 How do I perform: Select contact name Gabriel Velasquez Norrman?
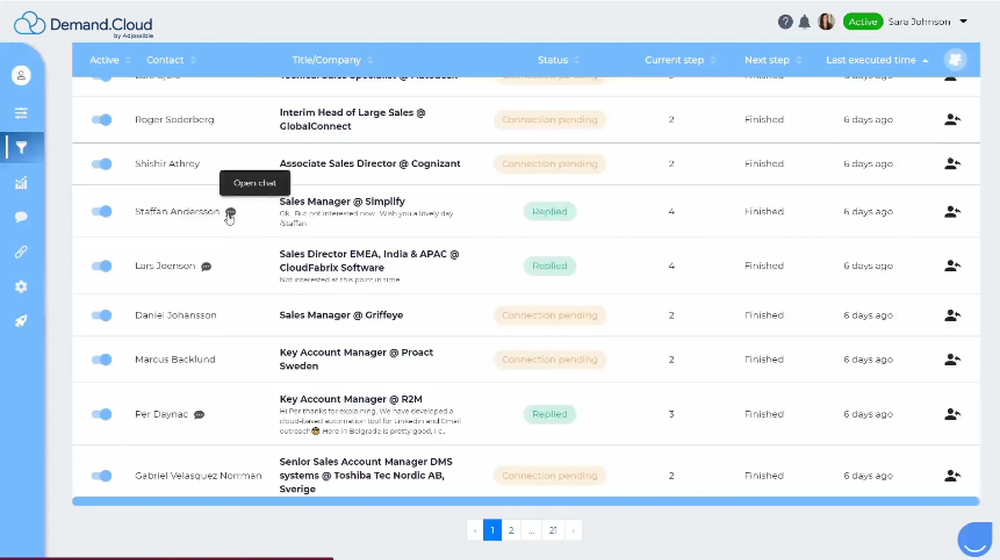198,475
